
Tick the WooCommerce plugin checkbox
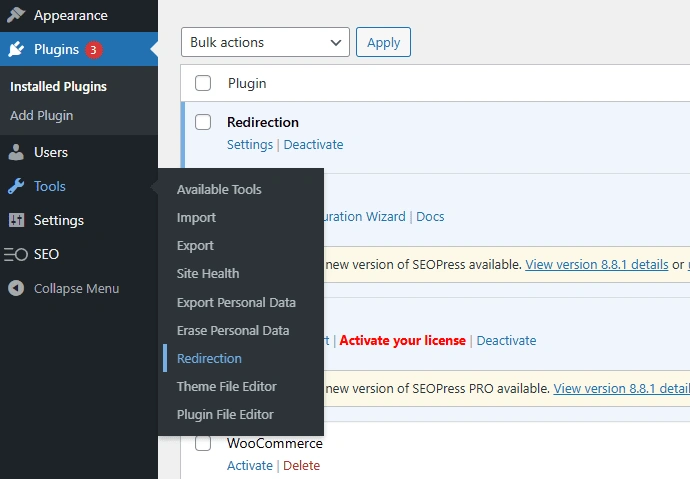click(x=203, y=443)
